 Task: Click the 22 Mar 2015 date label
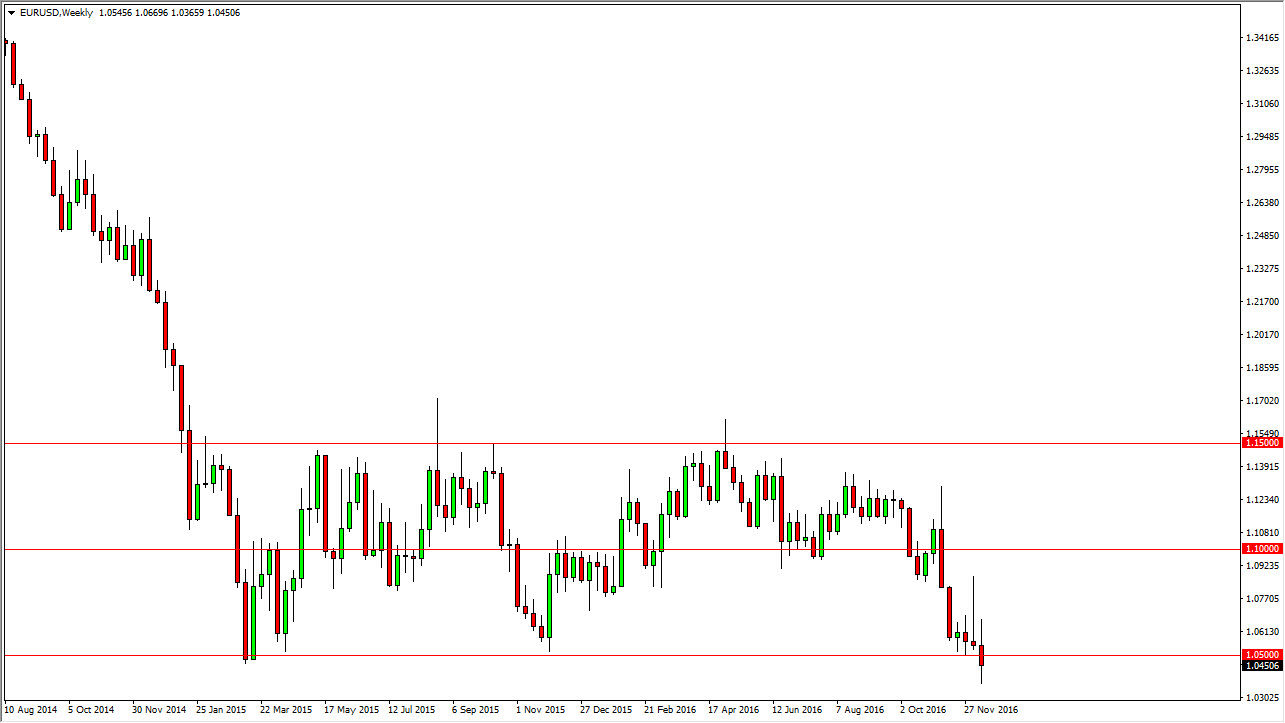coord(286,710)
